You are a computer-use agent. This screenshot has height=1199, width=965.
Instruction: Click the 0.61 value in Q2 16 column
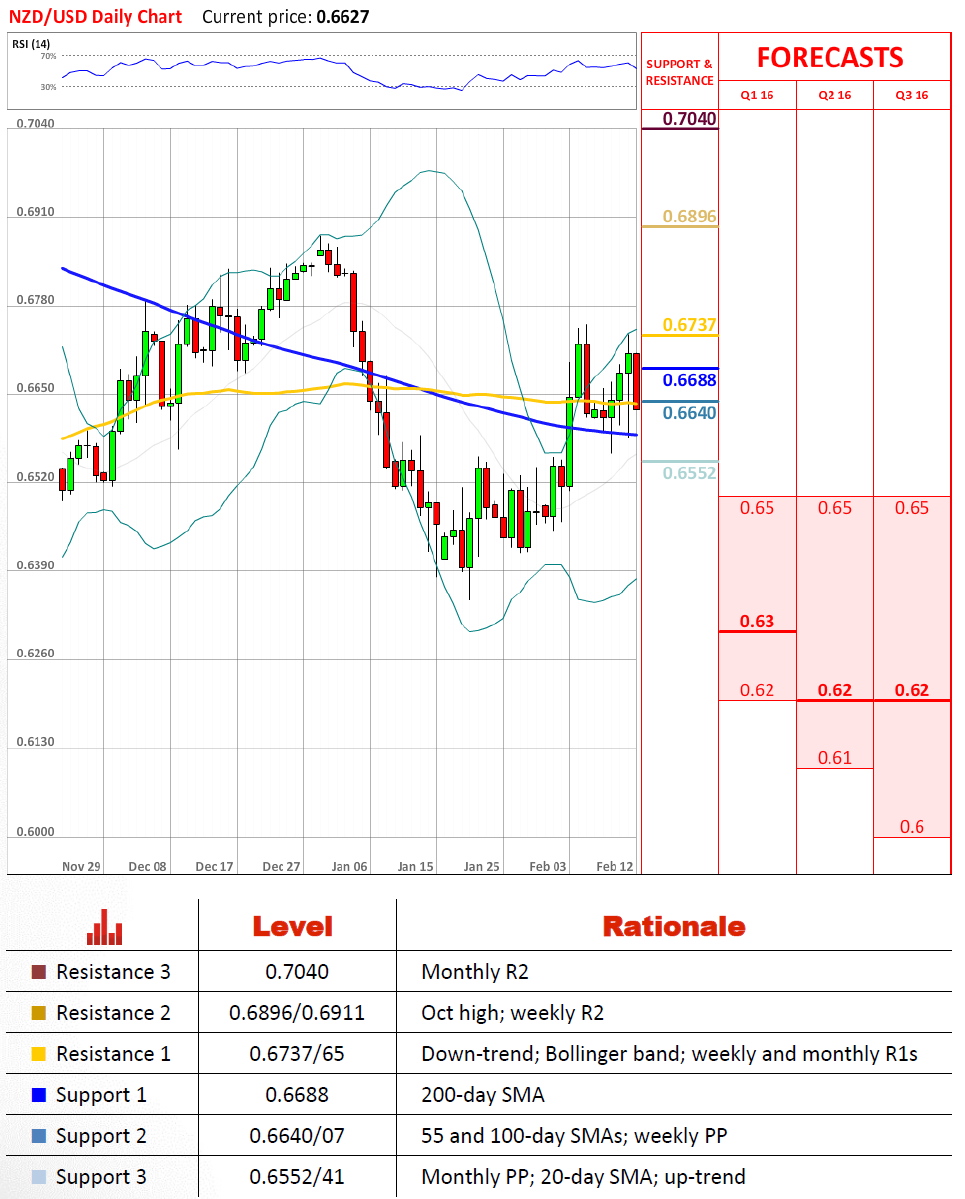(x=835, y=758)
